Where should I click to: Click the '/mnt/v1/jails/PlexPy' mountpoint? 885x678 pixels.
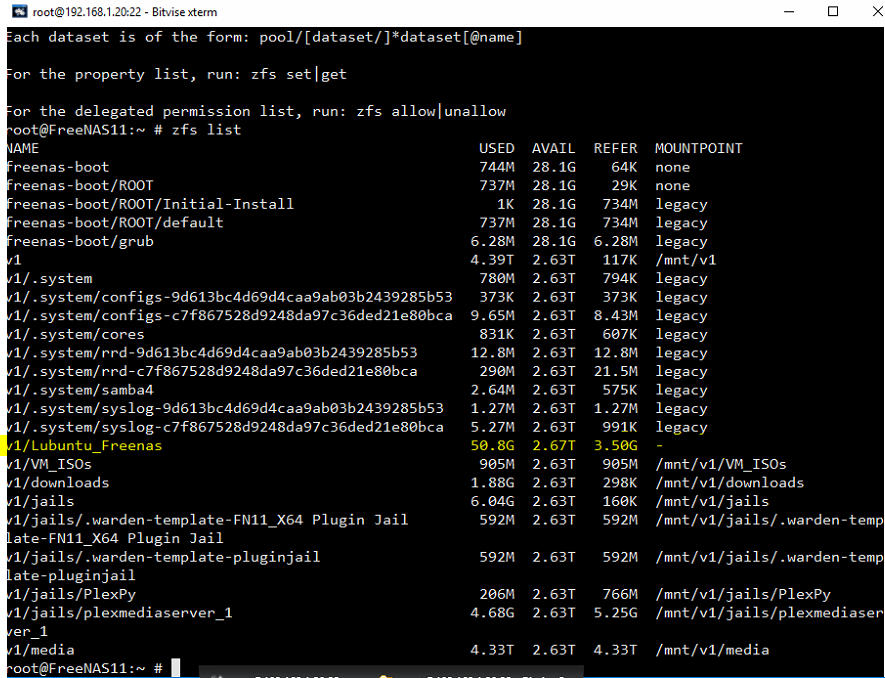pyautogui.click(x=743, y=594)
